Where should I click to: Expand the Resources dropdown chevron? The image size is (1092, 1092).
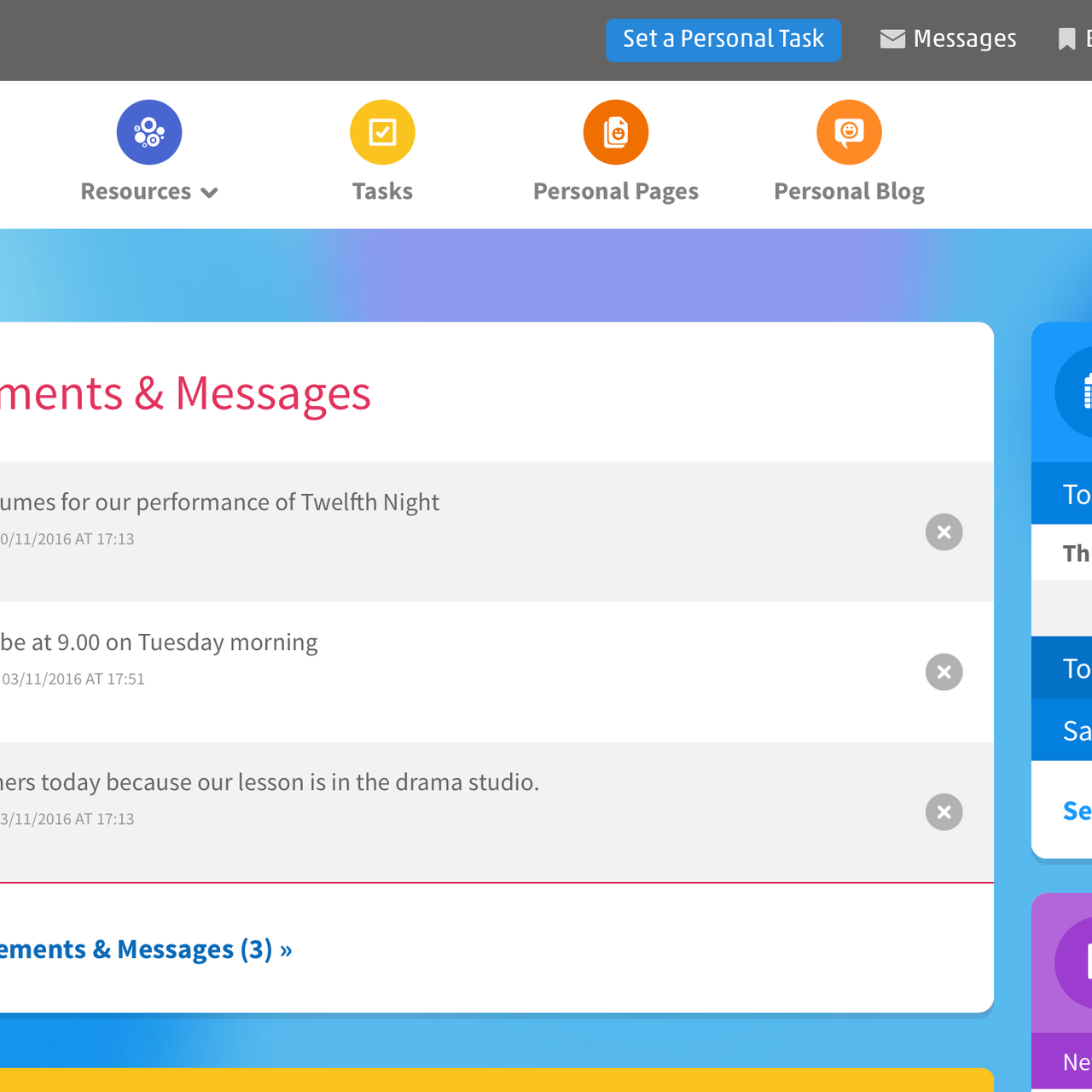pyautogui.click(x=211, y=193)
